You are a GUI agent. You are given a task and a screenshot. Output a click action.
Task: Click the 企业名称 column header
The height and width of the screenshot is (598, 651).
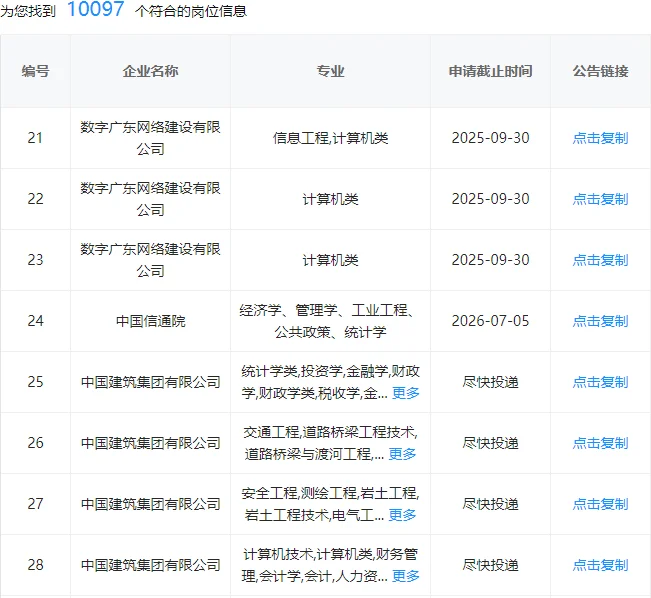(150, 71)
